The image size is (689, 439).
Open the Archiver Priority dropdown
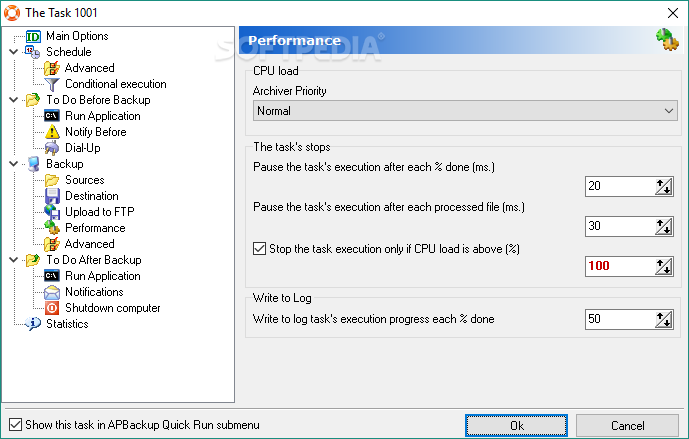coord(465,111)
